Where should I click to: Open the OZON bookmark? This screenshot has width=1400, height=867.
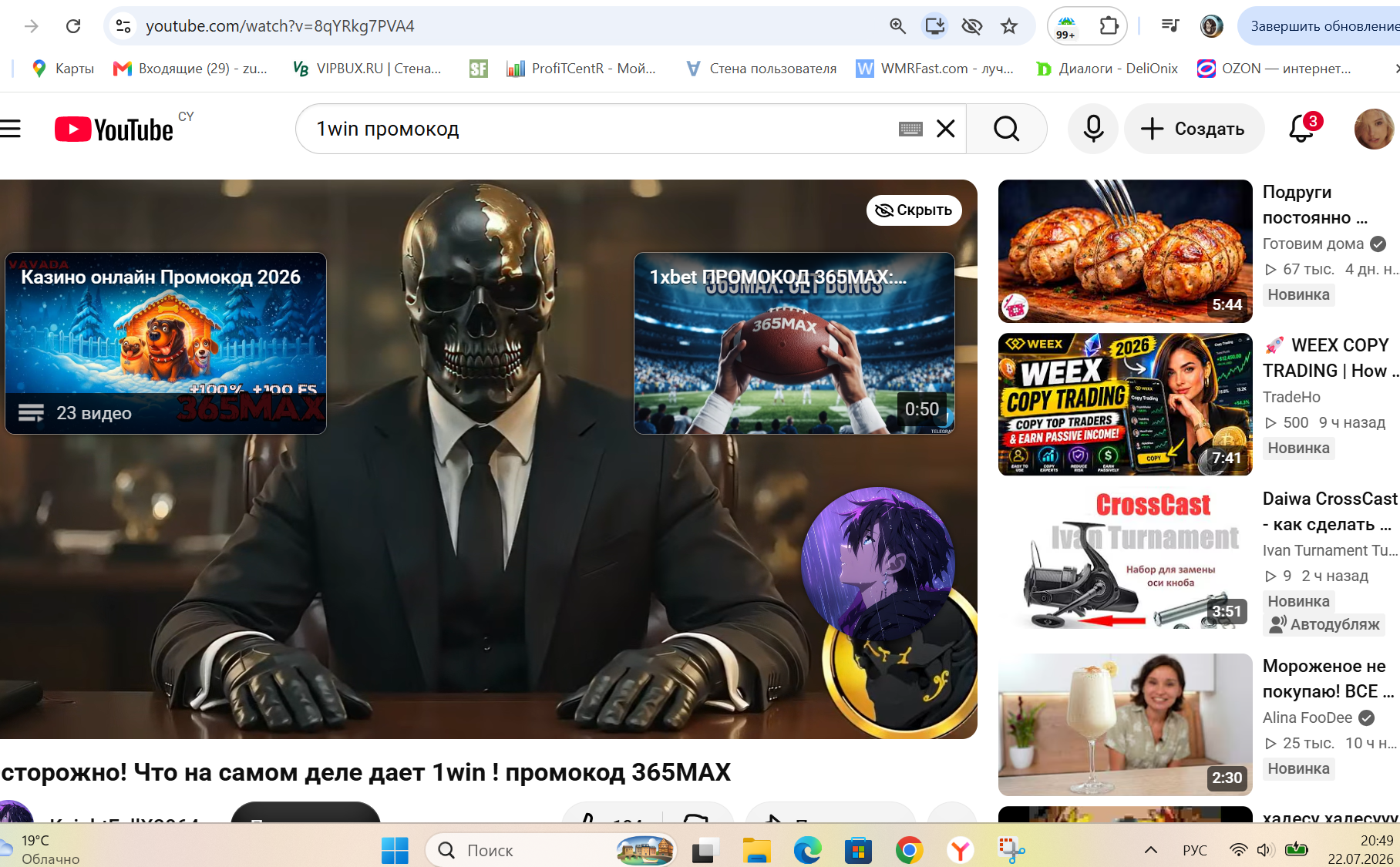pos(1274,69)
